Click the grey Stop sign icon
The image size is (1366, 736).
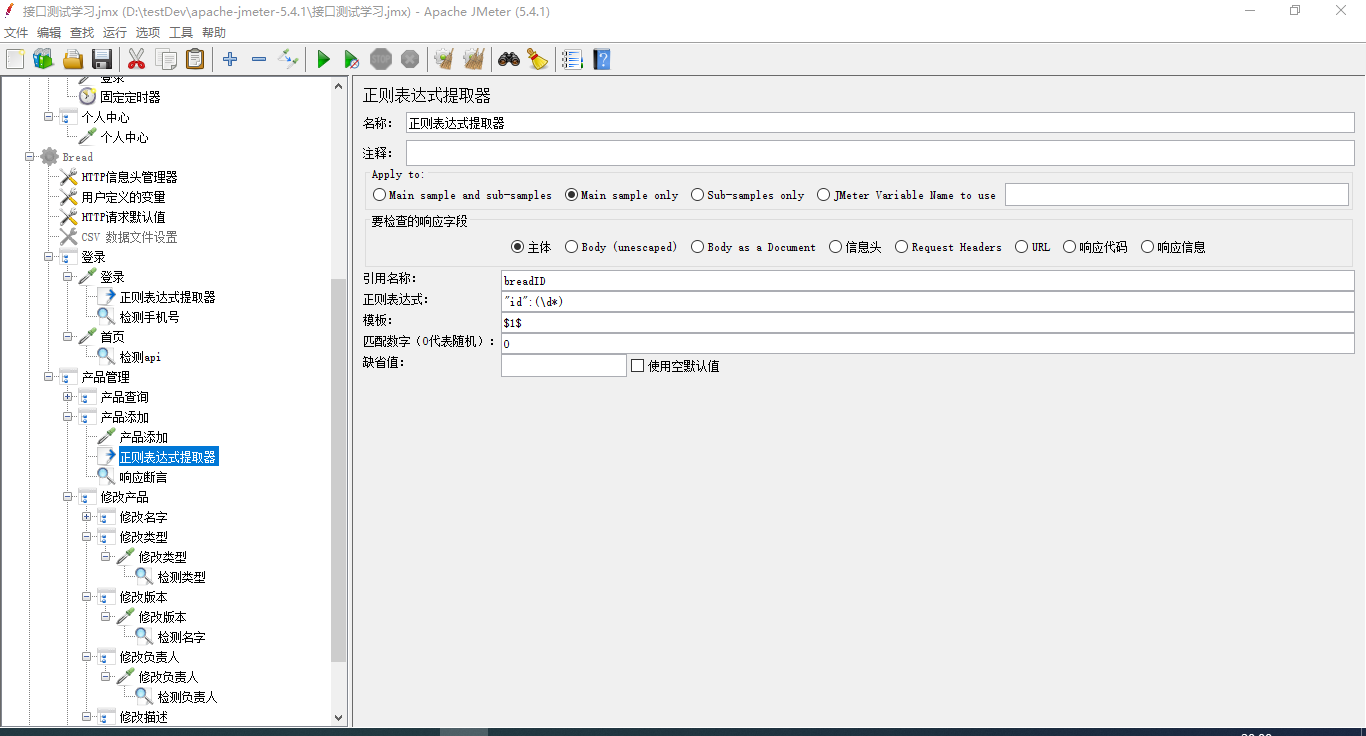[x=381, y=60]
